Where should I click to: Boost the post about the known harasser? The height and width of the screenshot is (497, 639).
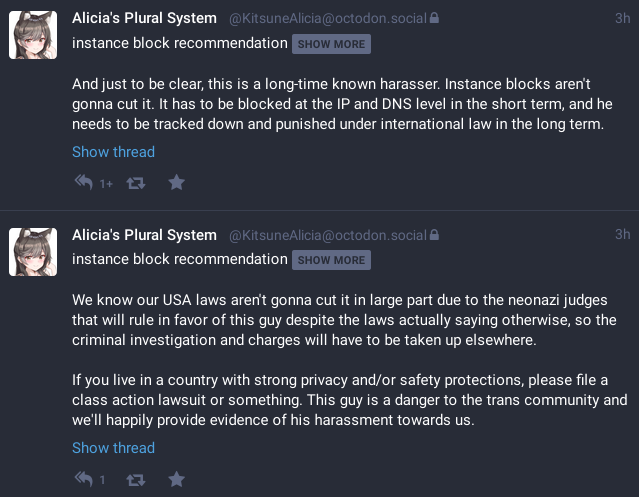137,183
